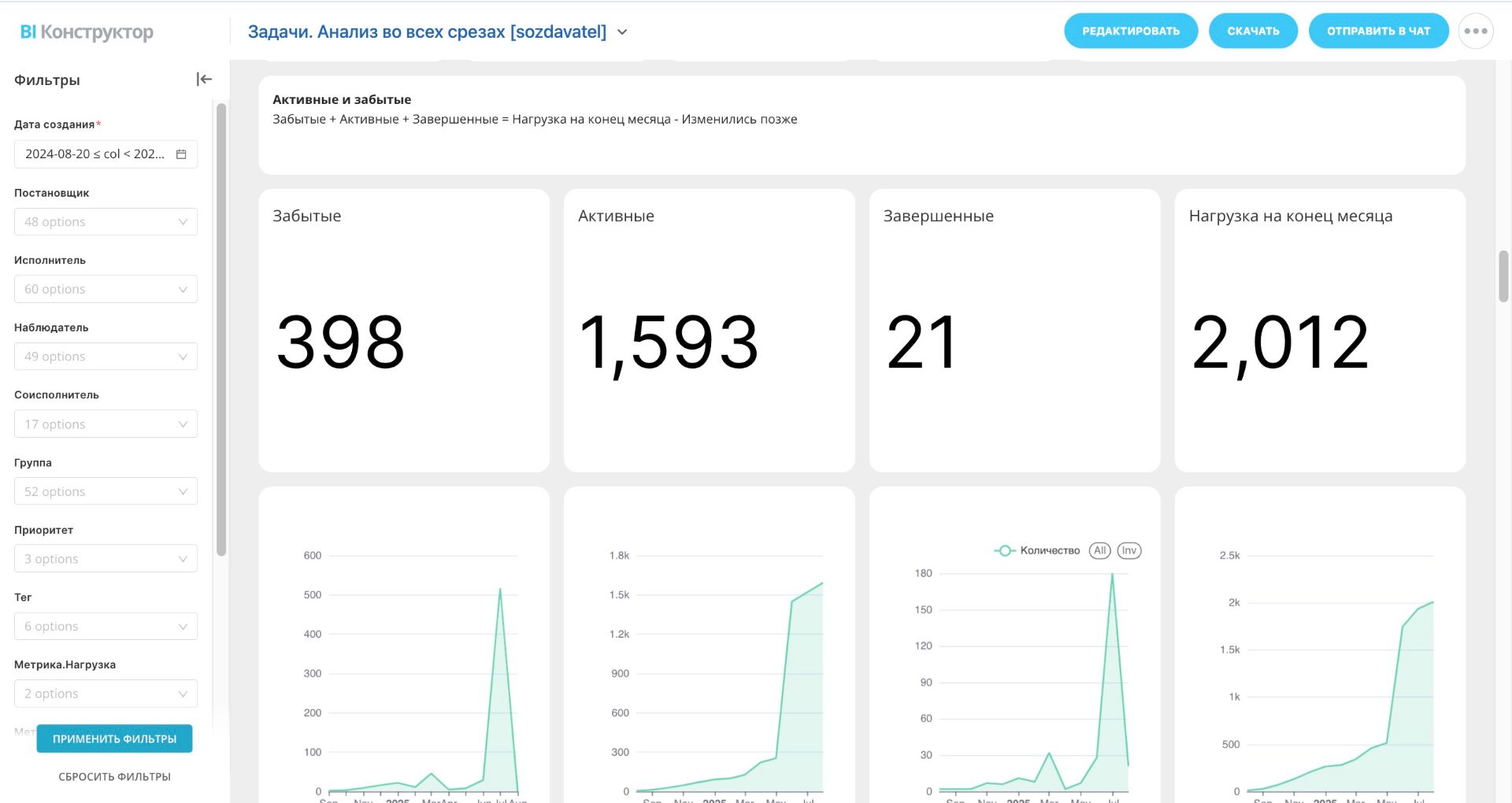Open the Соисполнитель 17 options dropdown
Viewport: 1512px width, 803px height.
point(106,424)
